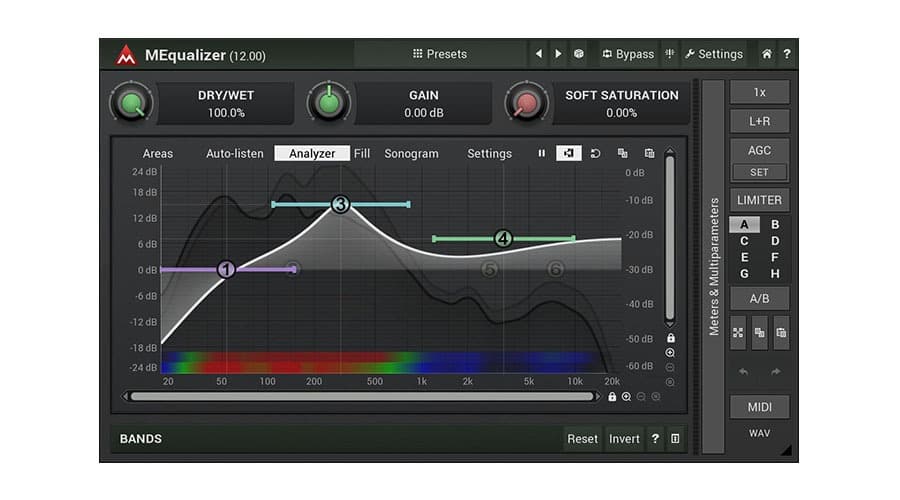
Task: Open the L+R channel mode selector
Action: click(759, 121)
